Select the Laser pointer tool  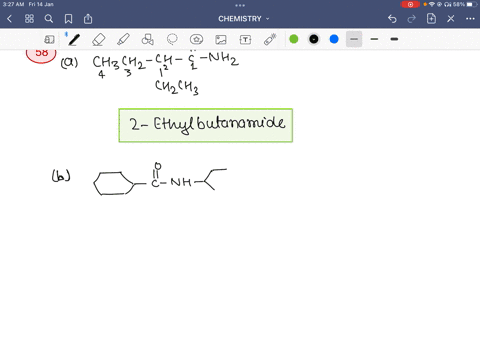[270, 39]
